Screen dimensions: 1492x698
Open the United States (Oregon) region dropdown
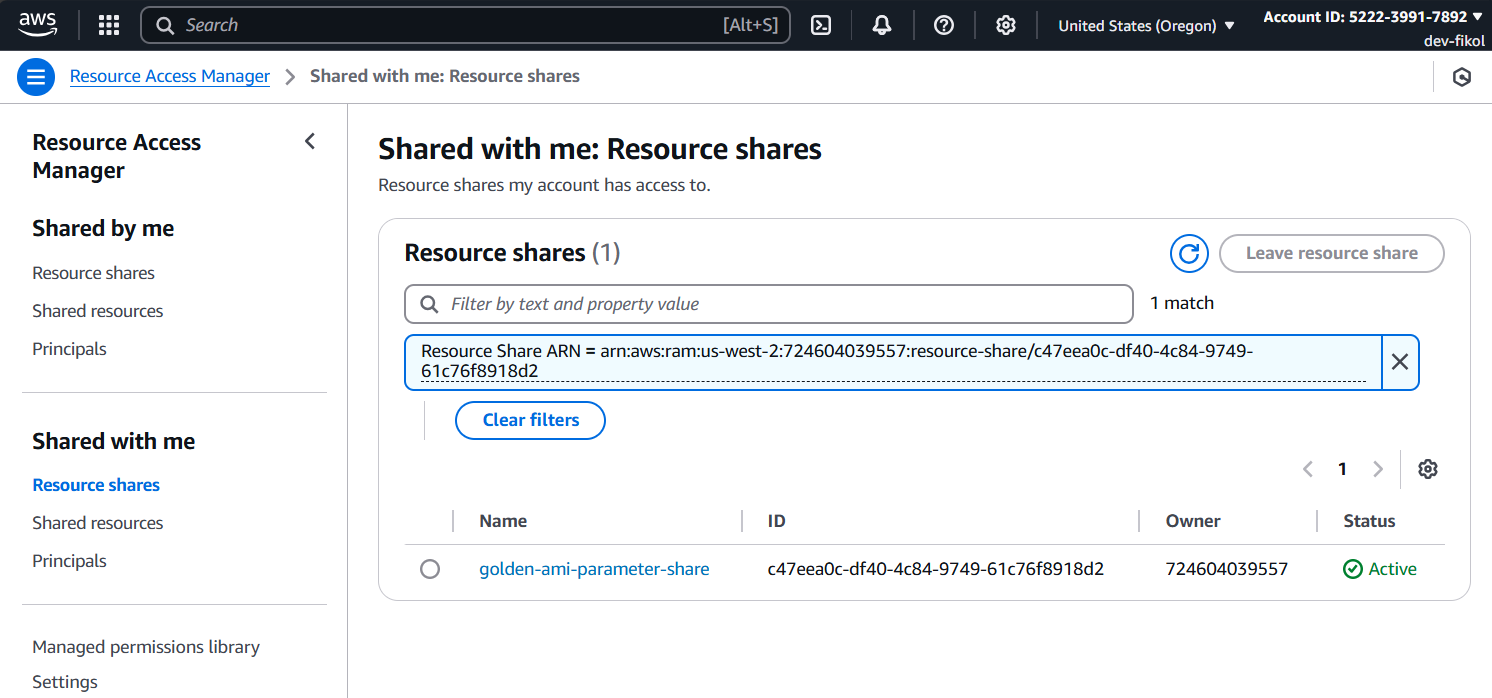pos(1147,26)
